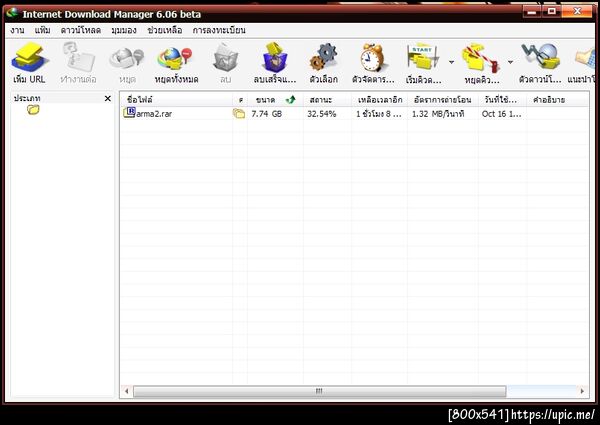Open the ดาวน์โหลด (Downloads) menu

(81, 30)
